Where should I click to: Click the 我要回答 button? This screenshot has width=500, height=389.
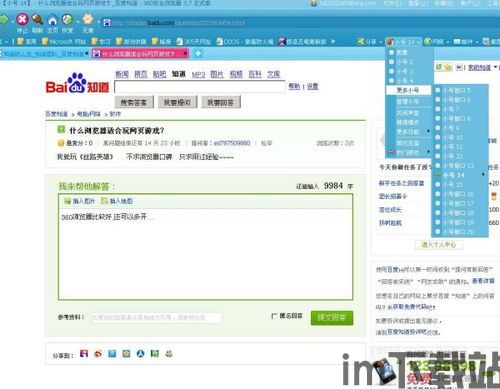(x=221, y=102)
